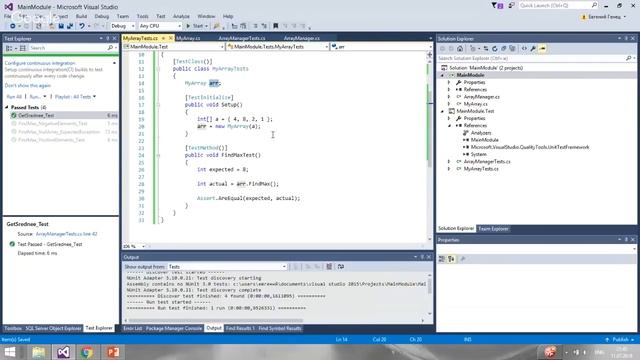Click the bookmark icon in the toolbar
Image resolution: width=640 pixels, height=360 pixels.
(276, 26)
